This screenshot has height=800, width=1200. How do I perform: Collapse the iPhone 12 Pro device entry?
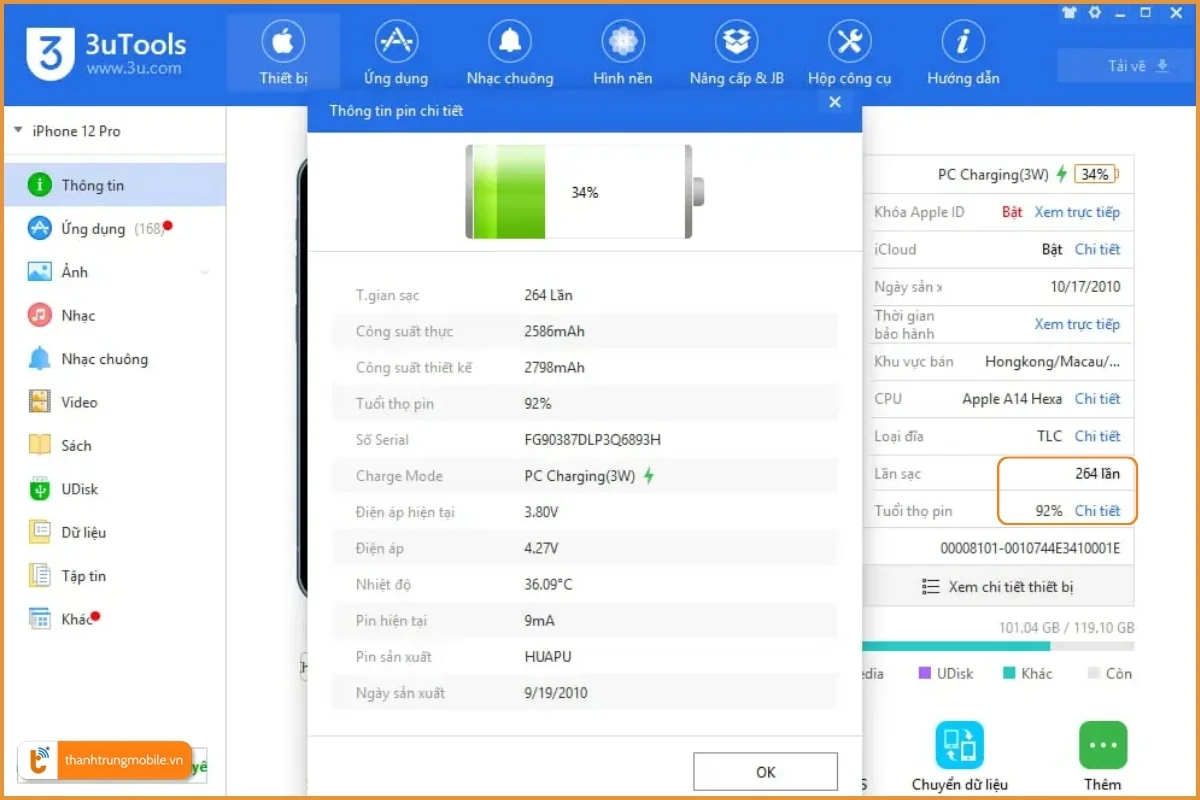17,130
